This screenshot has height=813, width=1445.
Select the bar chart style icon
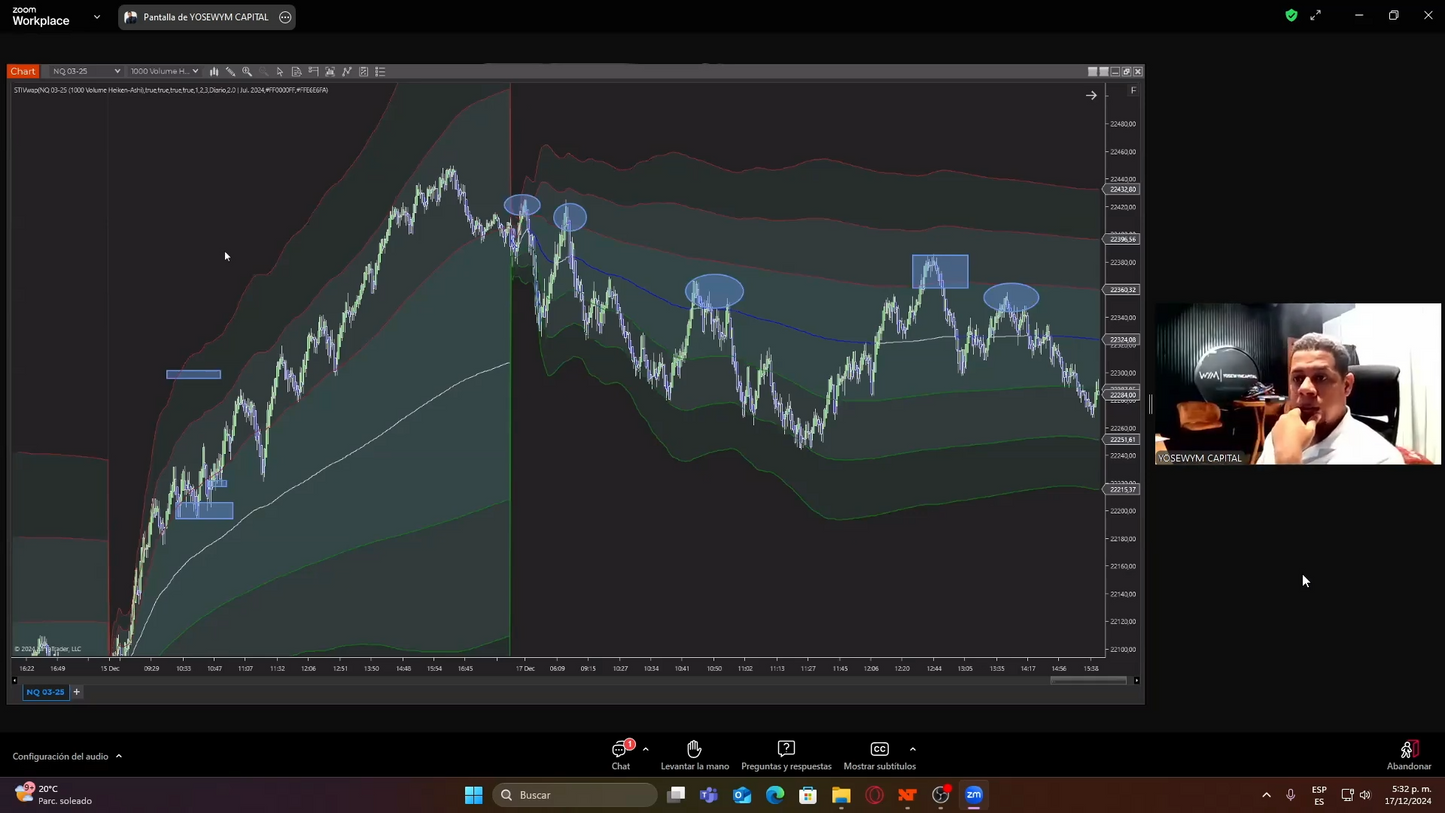click(x=213, y=71)
